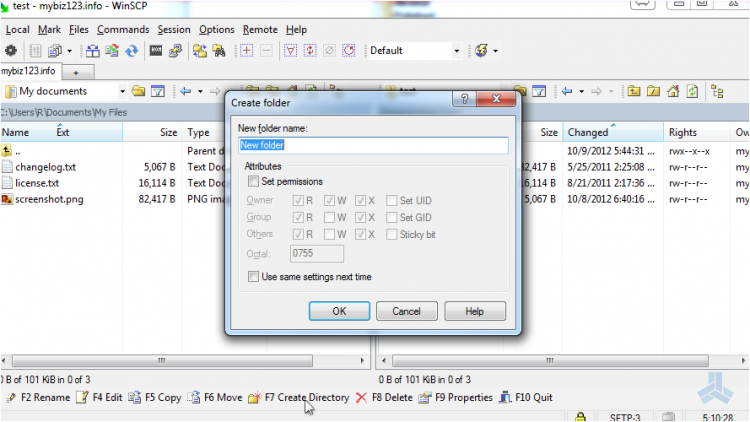Sort remote files by Changed column
The height and width of the screenshot is (422, 750).
click(612, 133)
